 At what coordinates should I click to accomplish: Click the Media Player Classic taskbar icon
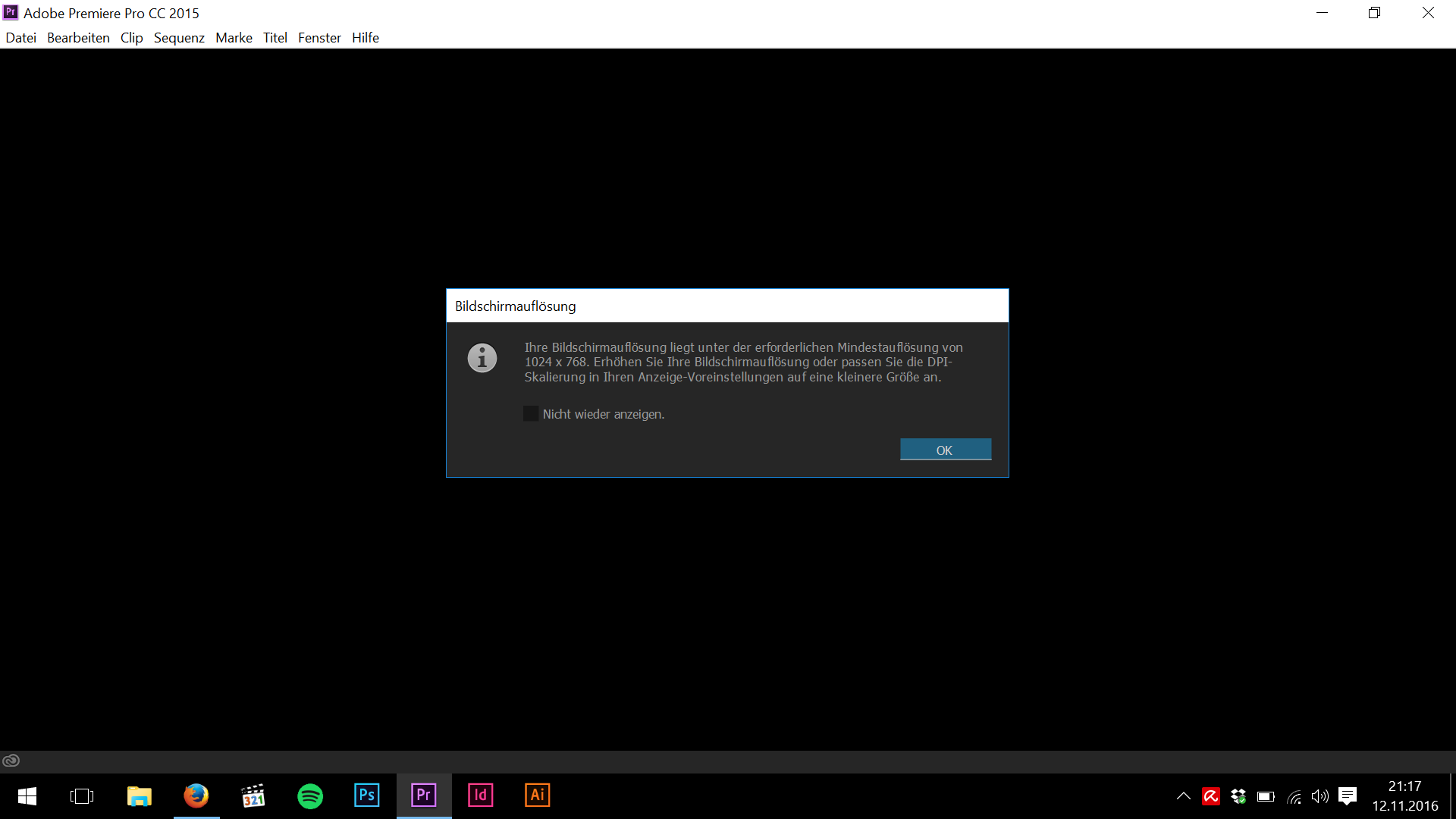point(253,796)
